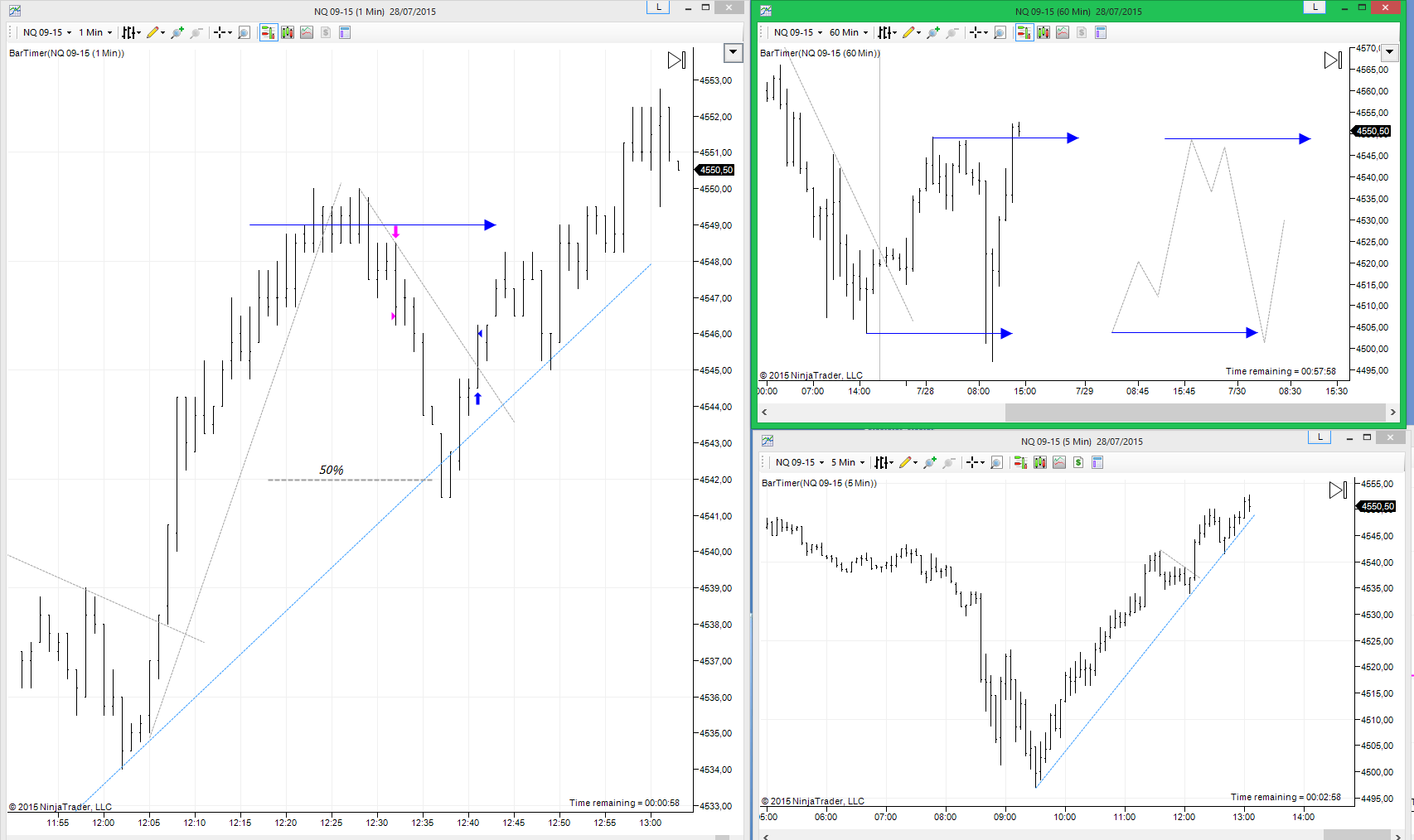The height and width of the screenshot is (840, 1414).
Task: Open crosshair cursor dropdown in 1 Min chart
Action: pos(222,32)
